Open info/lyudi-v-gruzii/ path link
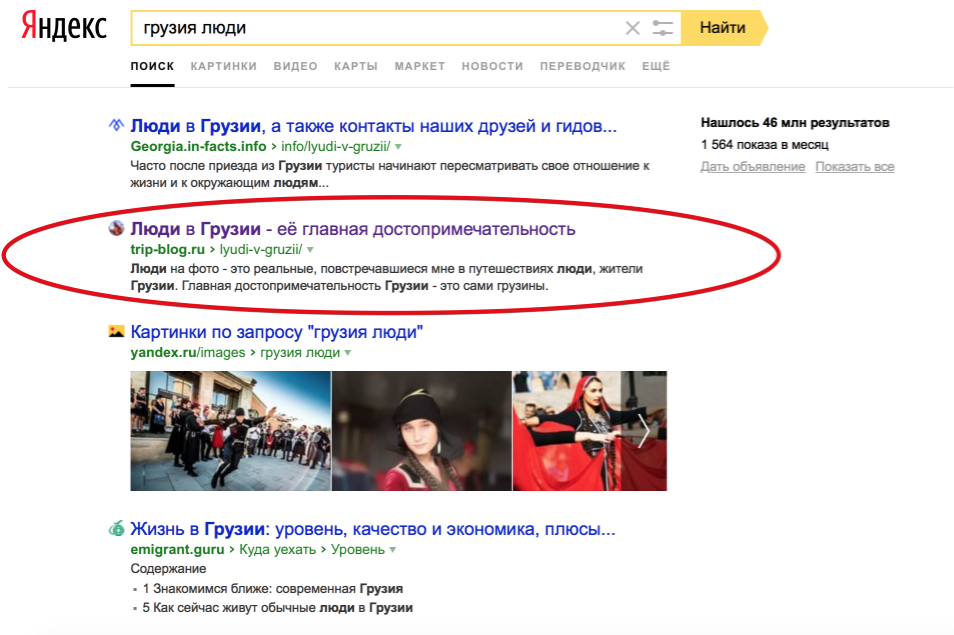Image resolution: width=954 pixels, height=635 pixels. (336, 147)
